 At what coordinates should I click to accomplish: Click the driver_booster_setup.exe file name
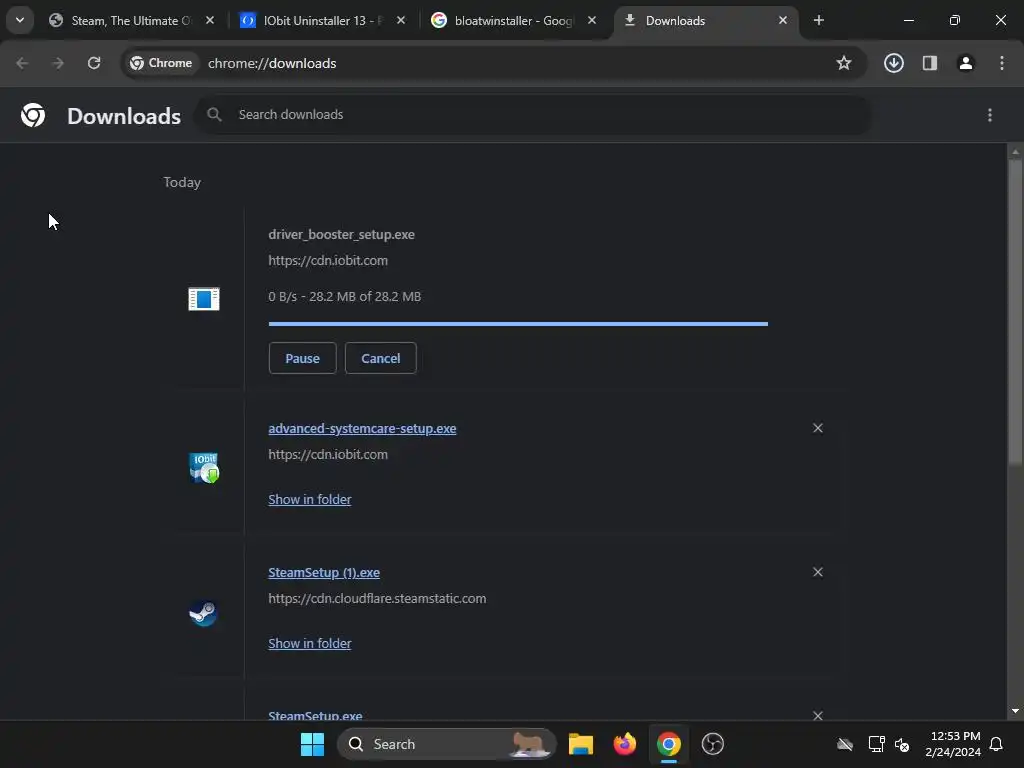[x=341, y=234]
